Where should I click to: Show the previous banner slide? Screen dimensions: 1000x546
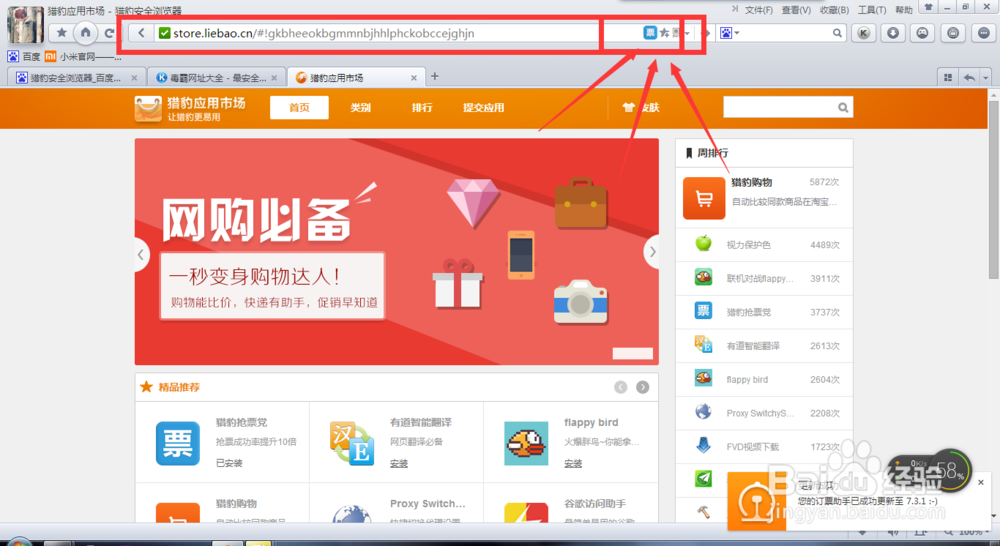(142, 254)
